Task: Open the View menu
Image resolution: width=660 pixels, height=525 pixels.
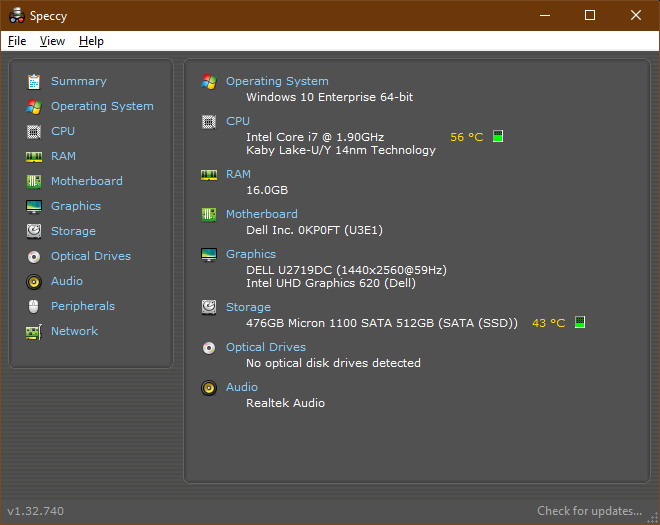Action: coord(52,41)
